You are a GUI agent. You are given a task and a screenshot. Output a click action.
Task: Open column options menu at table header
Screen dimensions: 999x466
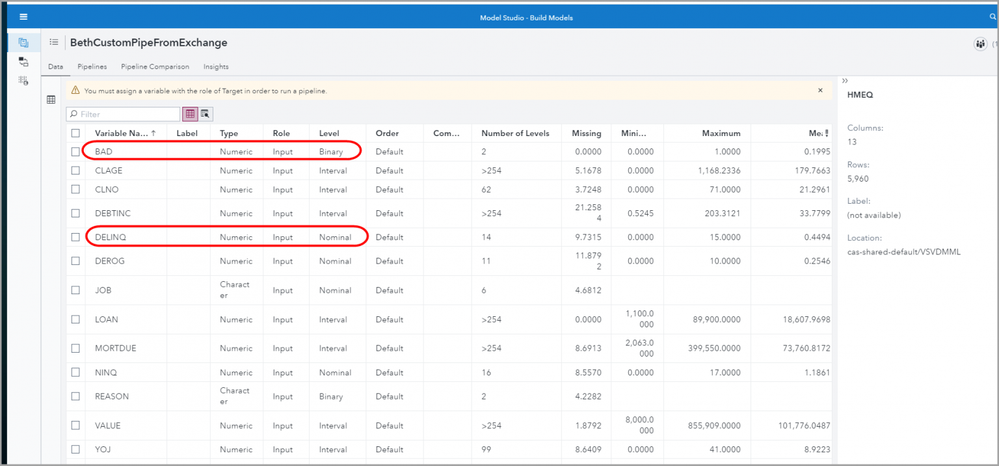pyautogui.click(x=825, y=133)
